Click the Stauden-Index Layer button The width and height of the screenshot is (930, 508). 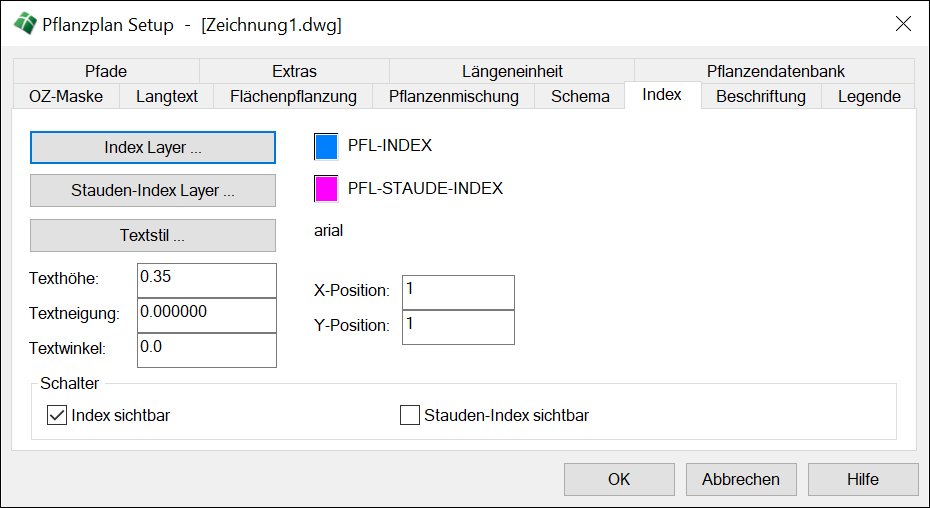[153, 190]
